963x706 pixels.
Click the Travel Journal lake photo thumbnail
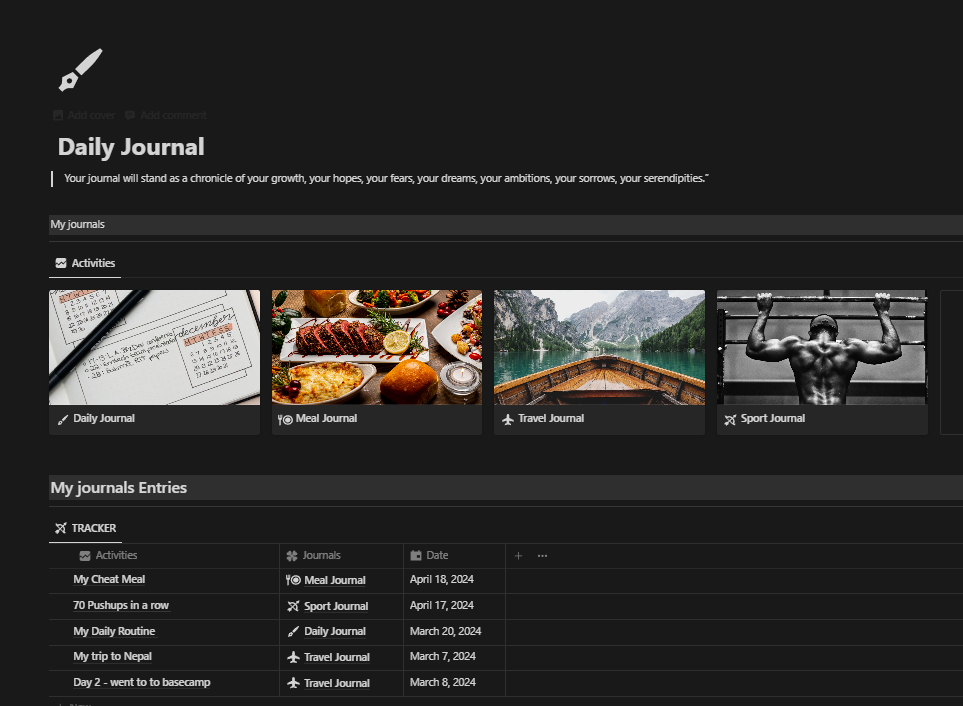point(599,347)
